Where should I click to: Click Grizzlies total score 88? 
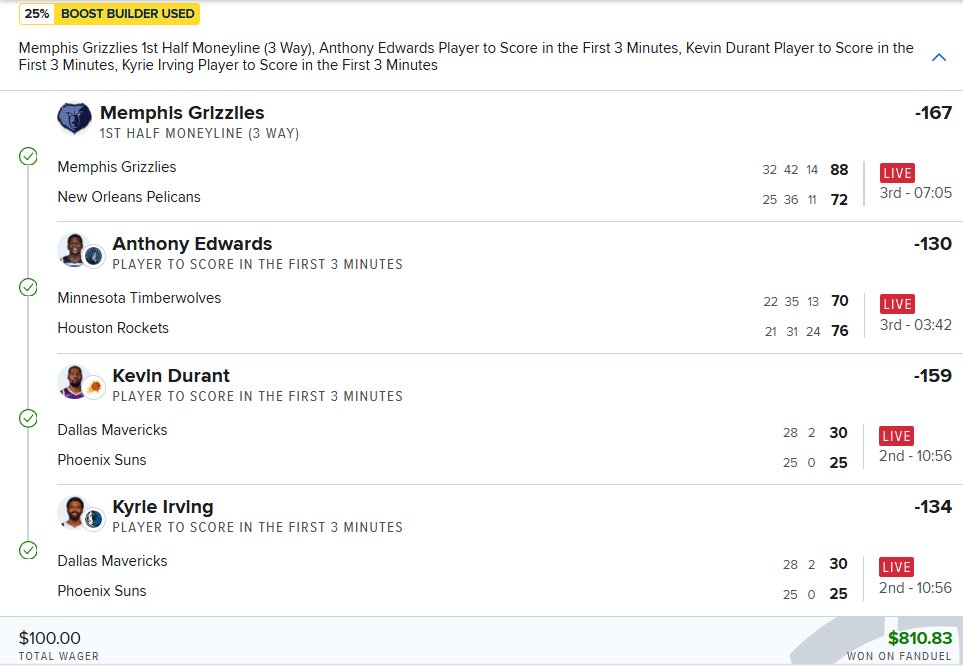(839, 170)
